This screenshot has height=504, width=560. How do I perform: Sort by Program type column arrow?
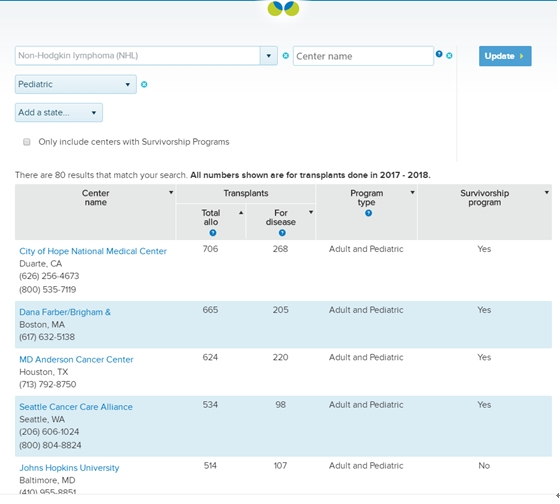[412, 193]
